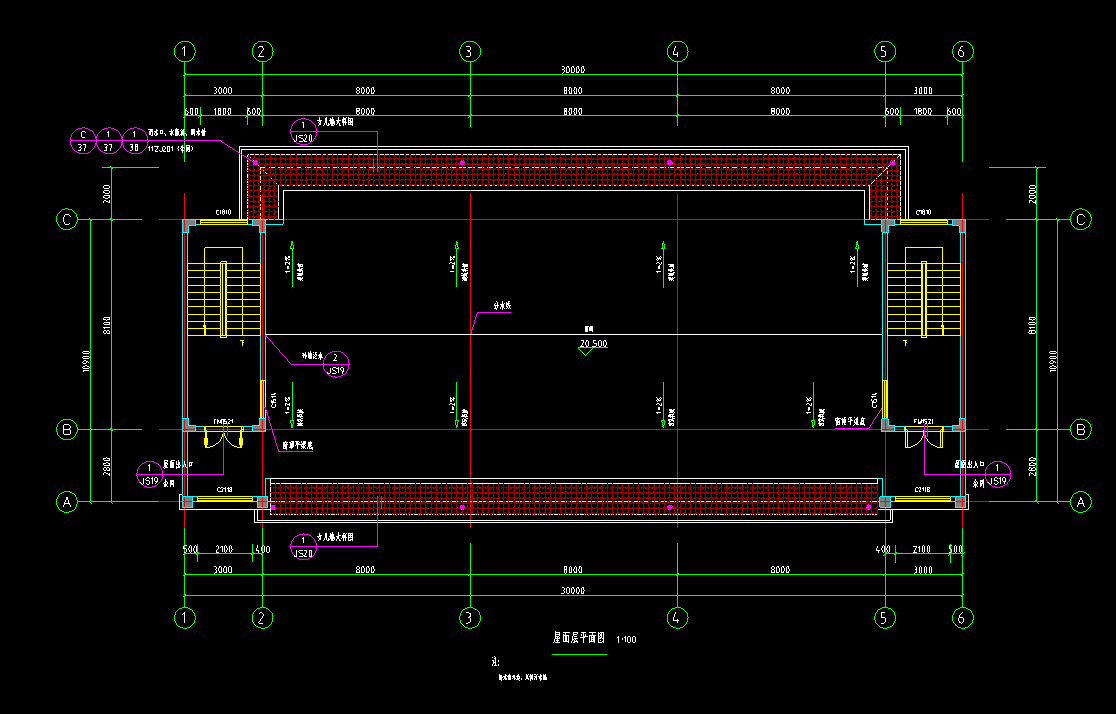Image resolution: width=1116 pixels, height=714 pixels.
Task: Select the top 30000 overall dimension text
Action: point(572,70)
